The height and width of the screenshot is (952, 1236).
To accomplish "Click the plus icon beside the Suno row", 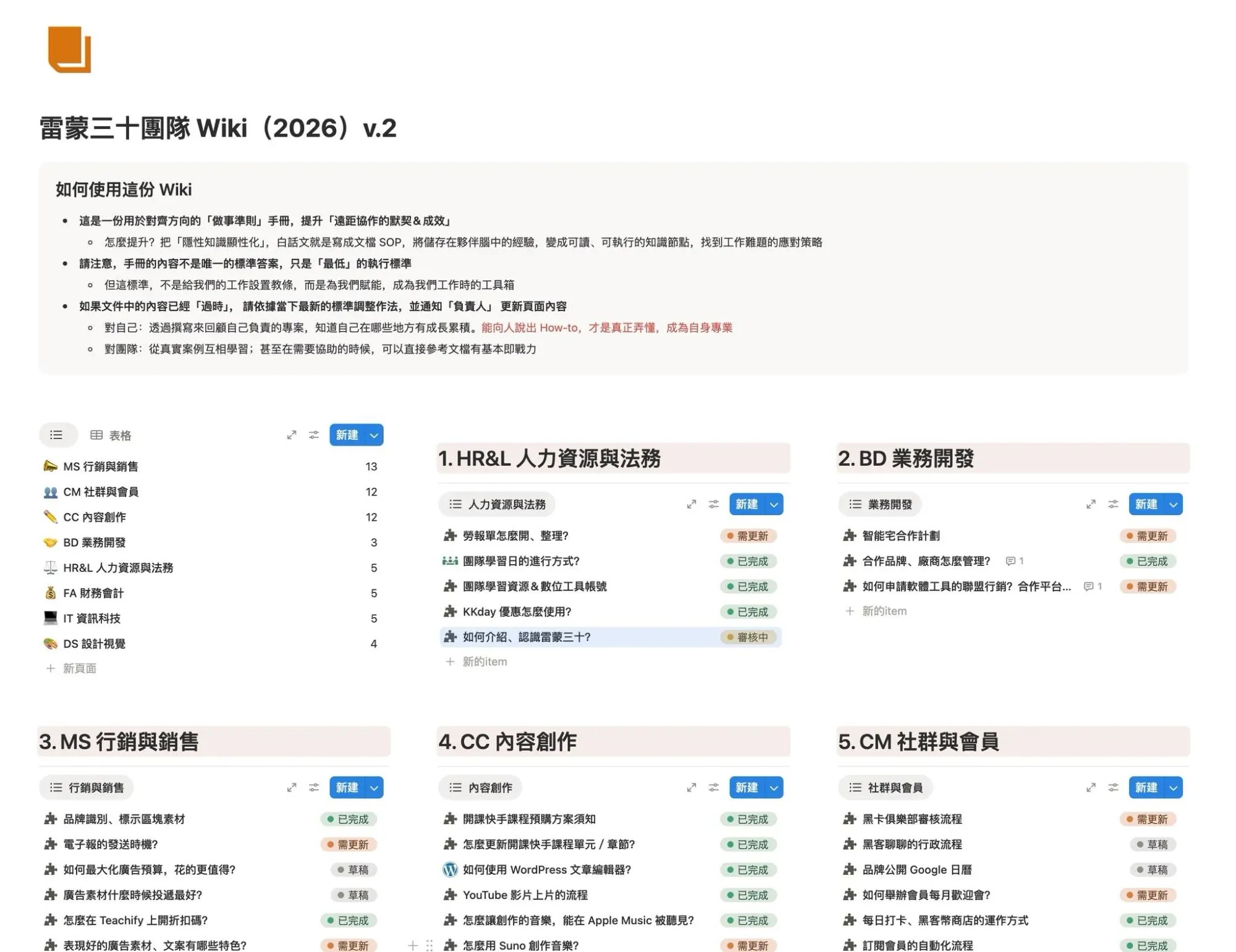I will coord(413,945).
